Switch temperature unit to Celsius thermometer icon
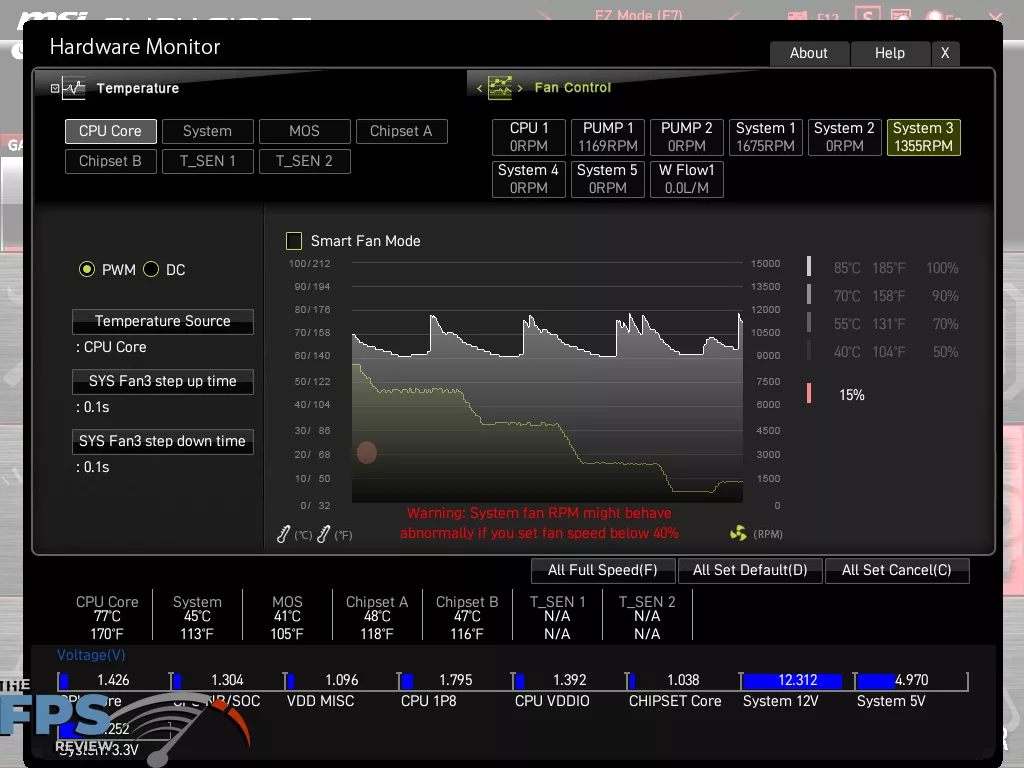The width and height of the screenshot is (1024, 768). click(x=283, y=534)
